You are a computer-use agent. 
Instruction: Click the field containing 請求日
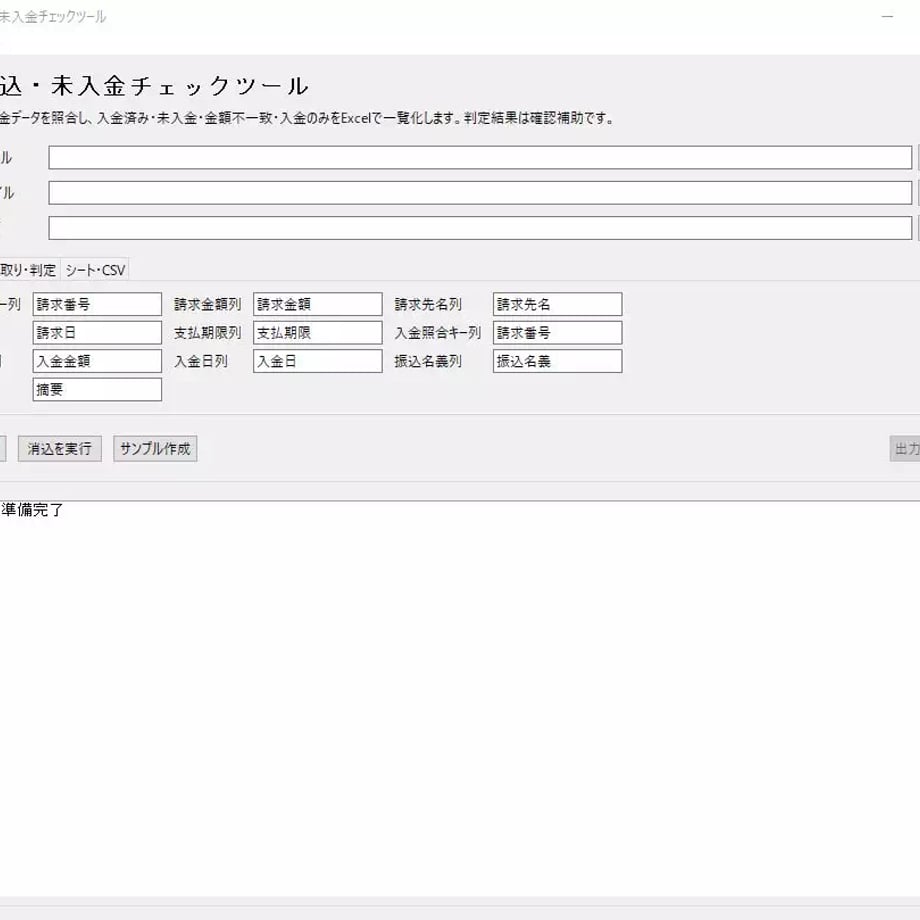click(x=97, y=333)
